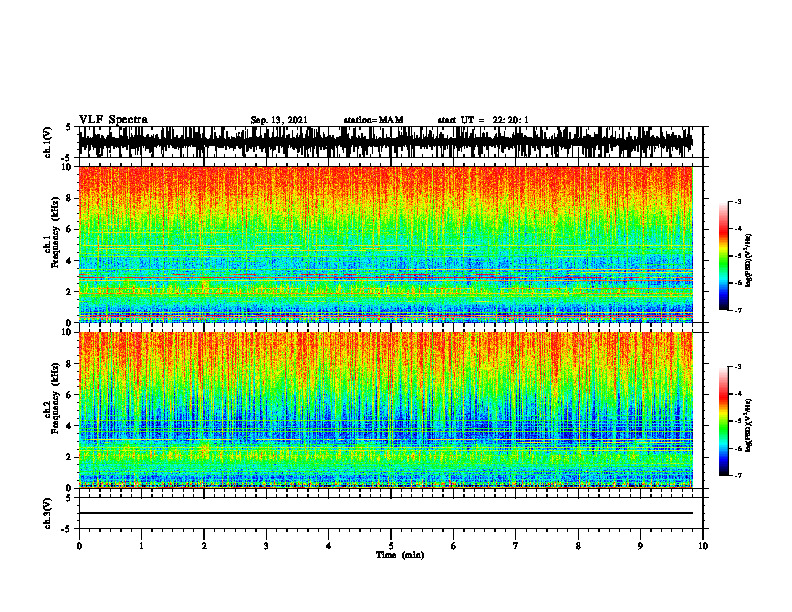Click the "start UT = 22:20:1" text
The width and height of the screenshot is (792, 612).
(483, 120)
